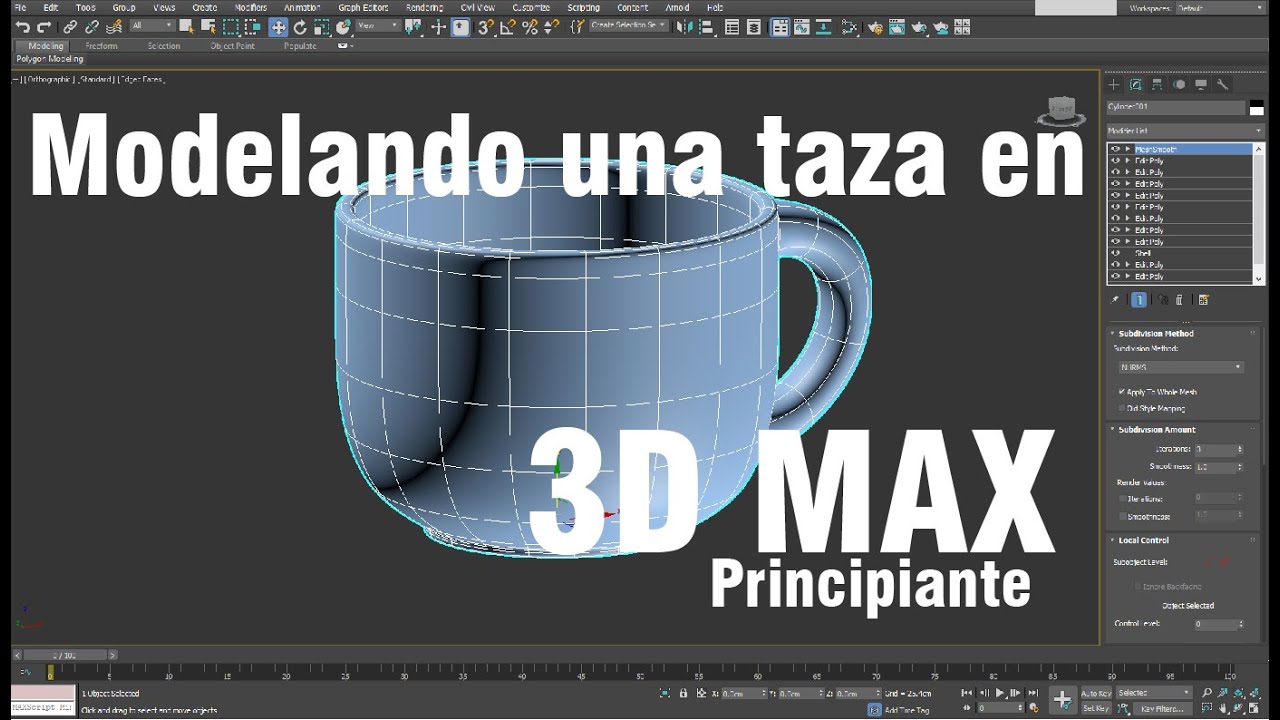The image size is (1280, 720).
Task: Click the object name field Cylinder001
Action: coord(1176,107)
